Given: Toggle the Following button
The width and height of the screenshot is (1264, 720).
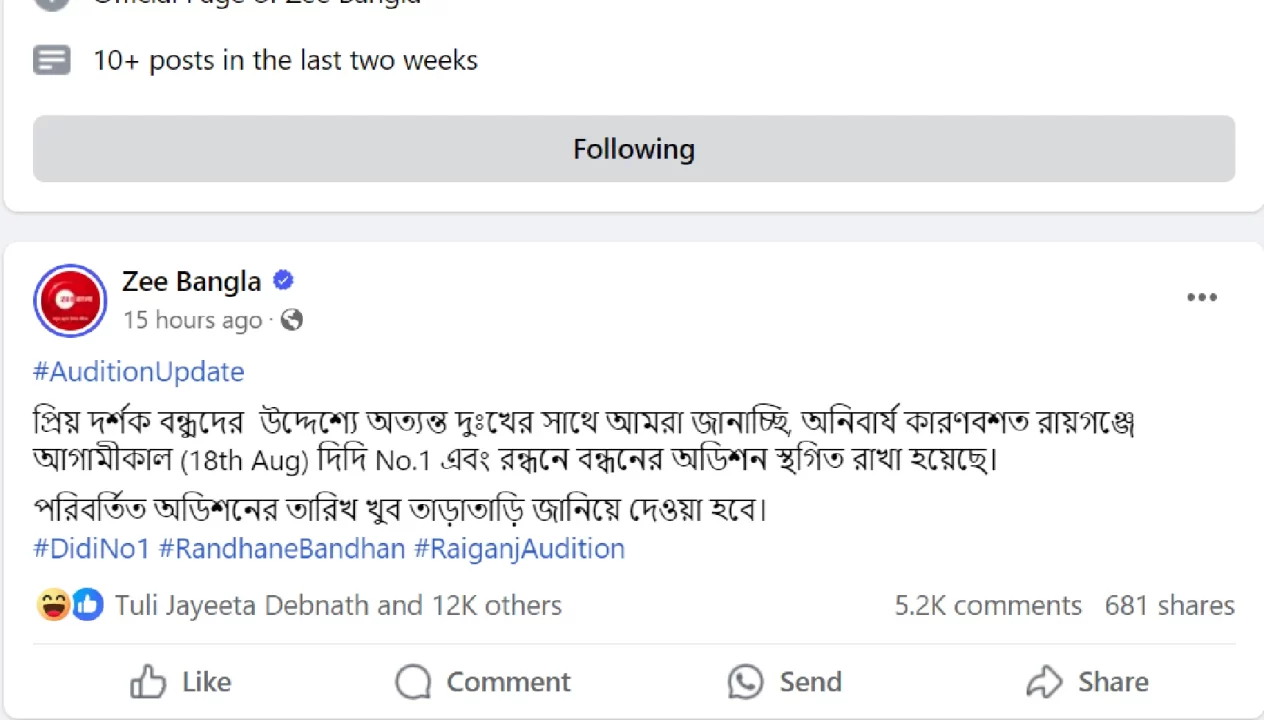Looking at the screenshot, I should [x=634, y=149].
